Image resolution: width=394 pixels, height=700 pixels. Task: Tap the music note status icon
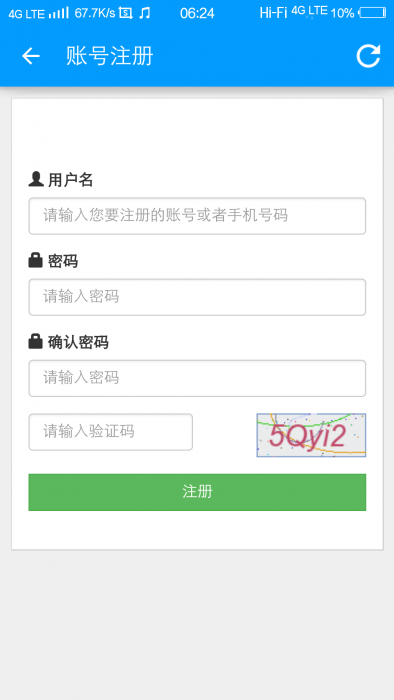(x=144, y=13)
